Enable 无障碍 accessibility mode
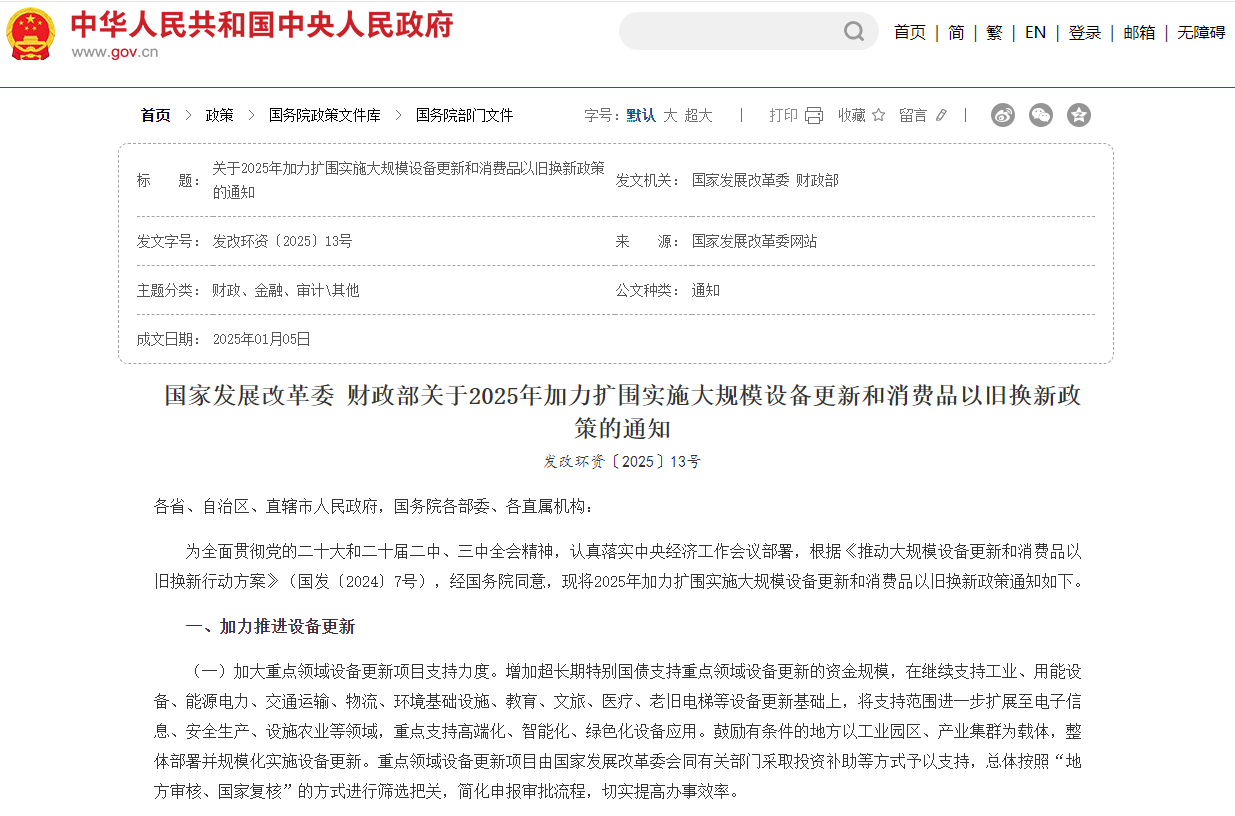This screenshot has width=1235, height=816. click(1200, 33)
